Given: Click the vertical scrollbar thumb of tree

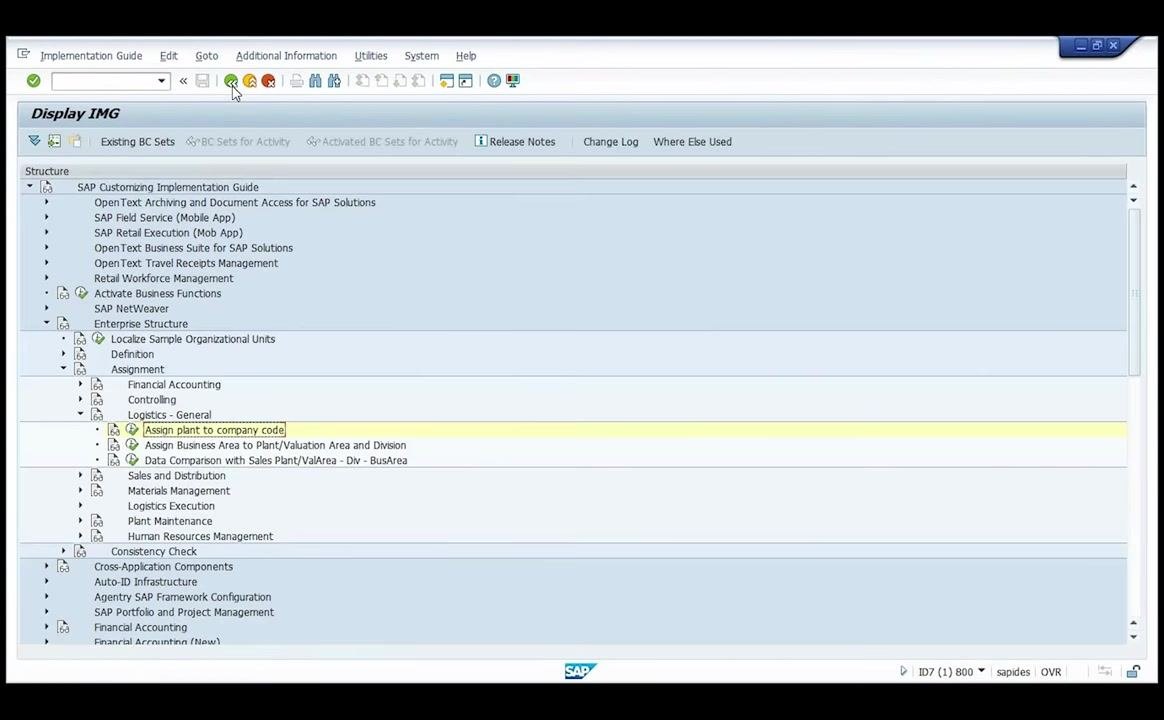Looking at the screenshot, I should [x=1134, y=292].
